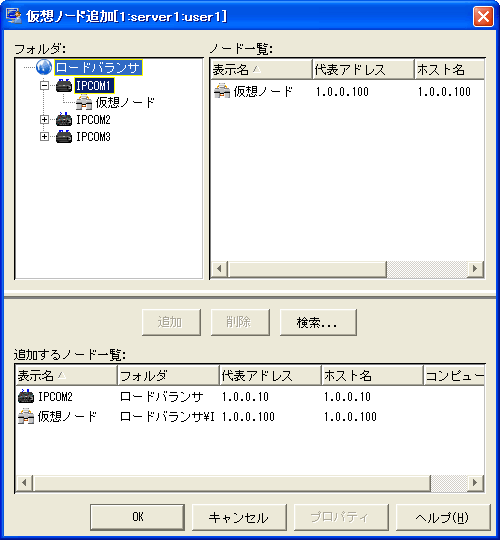
Task: Open the 検索... search dialog
Action: coord(318,322)
